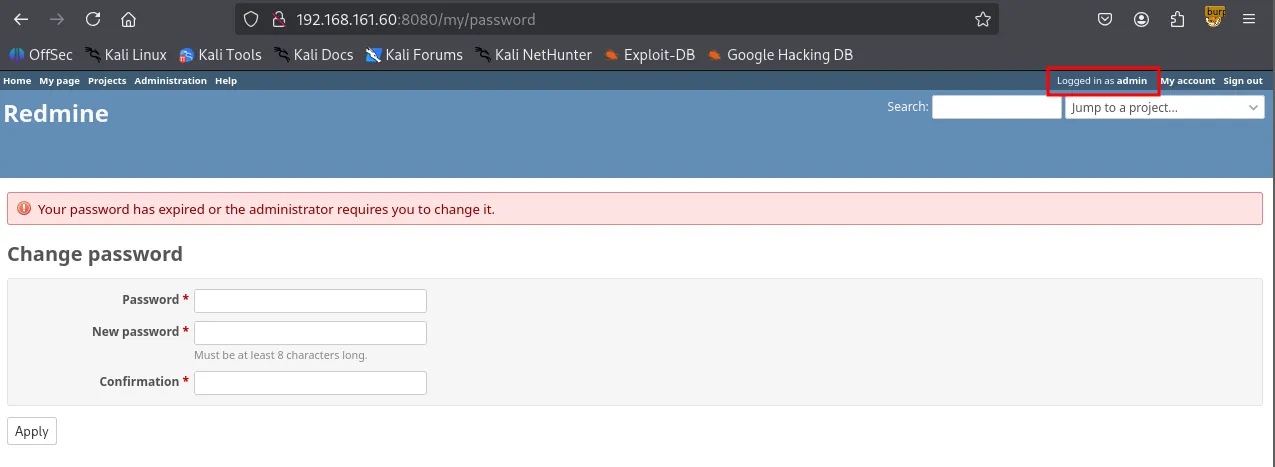Open the Exploit-DB bookmark
This screenshot has width=1275, height=467.
(x=649, y=55)
